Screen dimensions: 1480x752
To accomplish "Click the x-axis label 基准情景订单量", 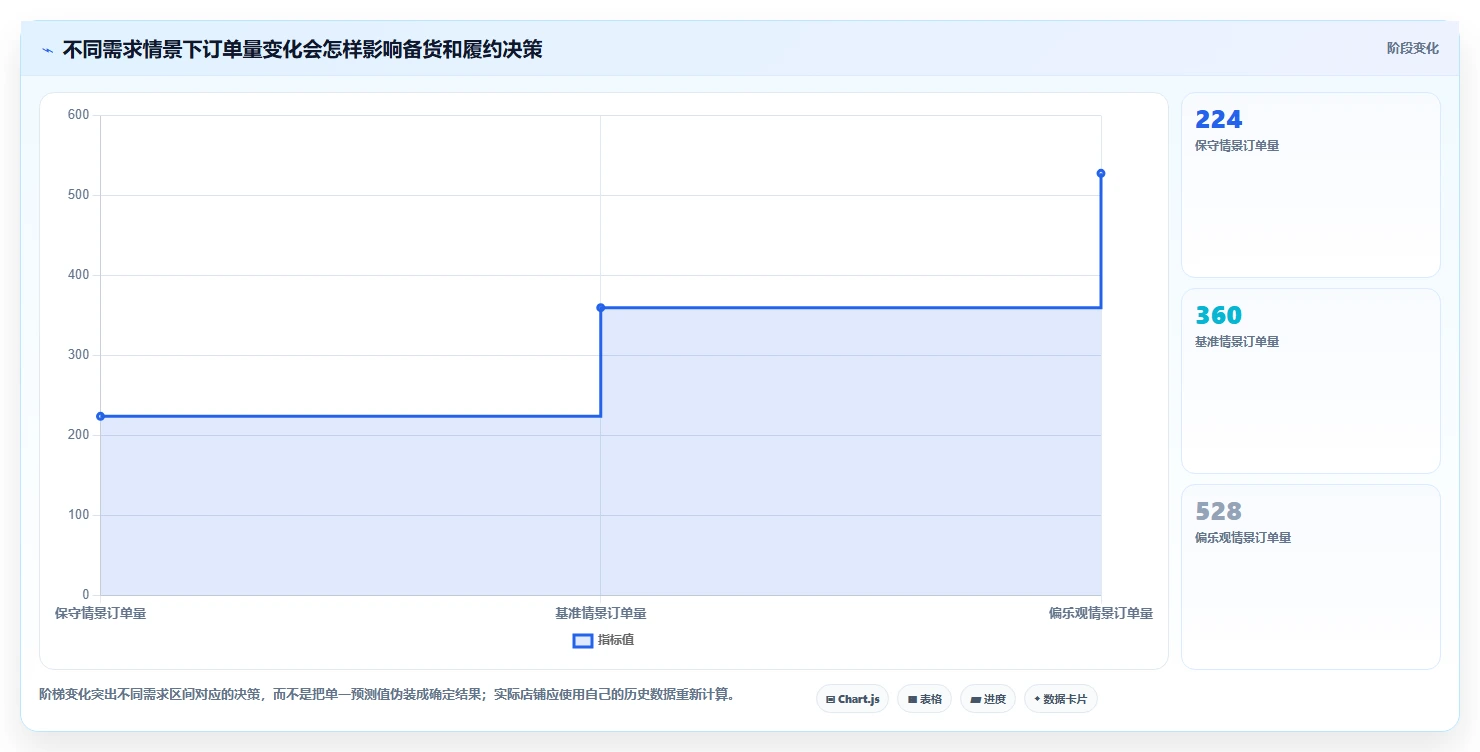I will click(600, 613).
